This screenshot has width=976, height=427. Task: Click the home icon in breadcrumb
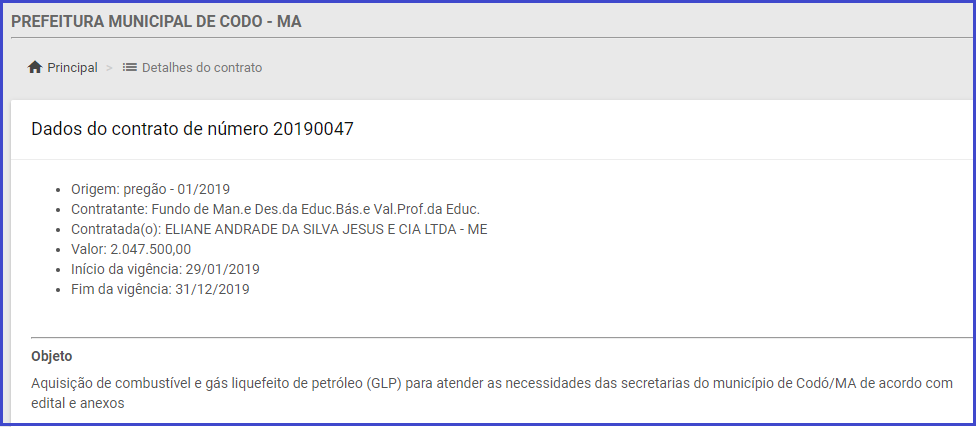(x=35, y=68)
